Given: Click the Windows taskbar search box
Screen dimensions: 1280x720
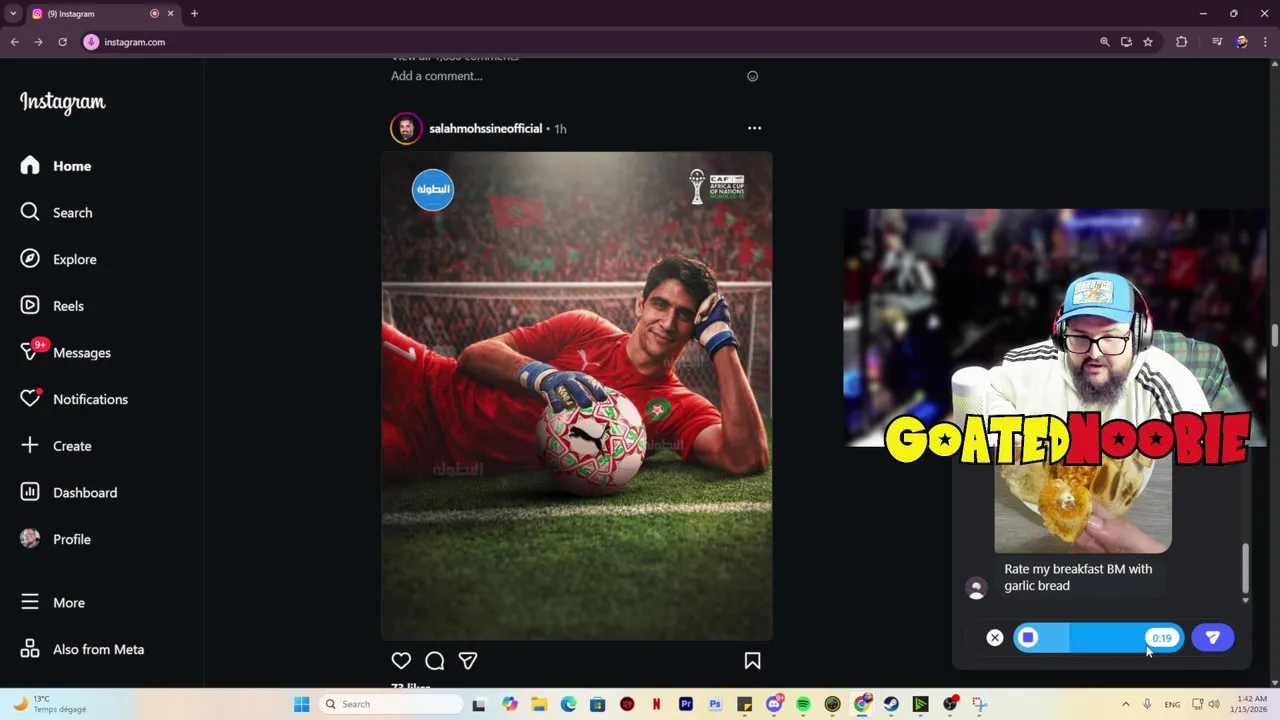Looking at the screenshot, I should click(389, 704).
